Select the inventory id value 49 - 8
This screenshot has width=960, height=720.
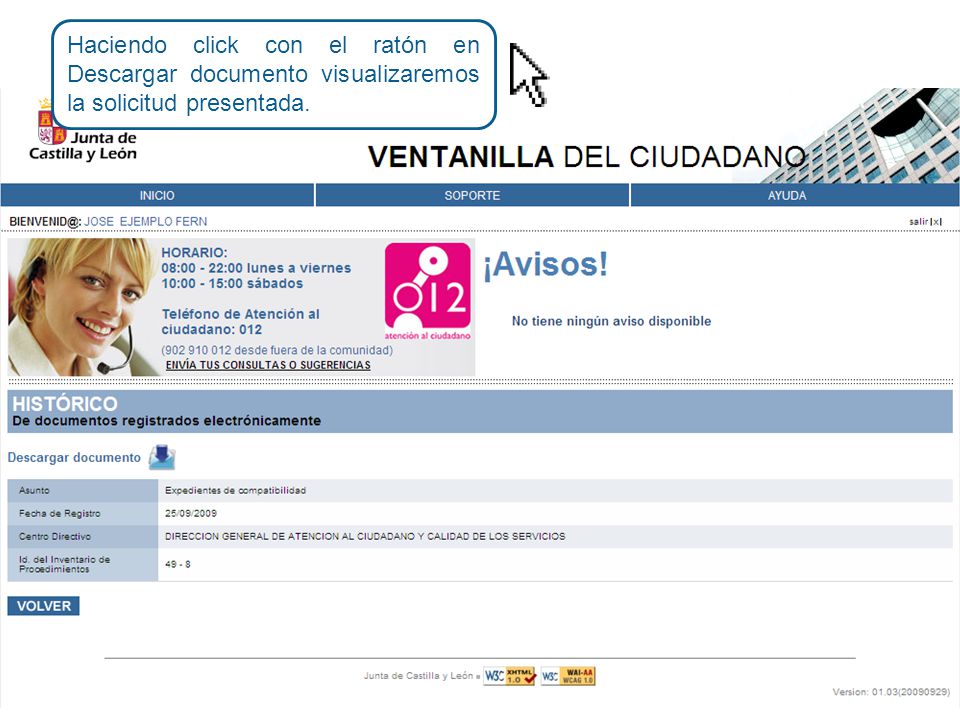pos(178,564)
